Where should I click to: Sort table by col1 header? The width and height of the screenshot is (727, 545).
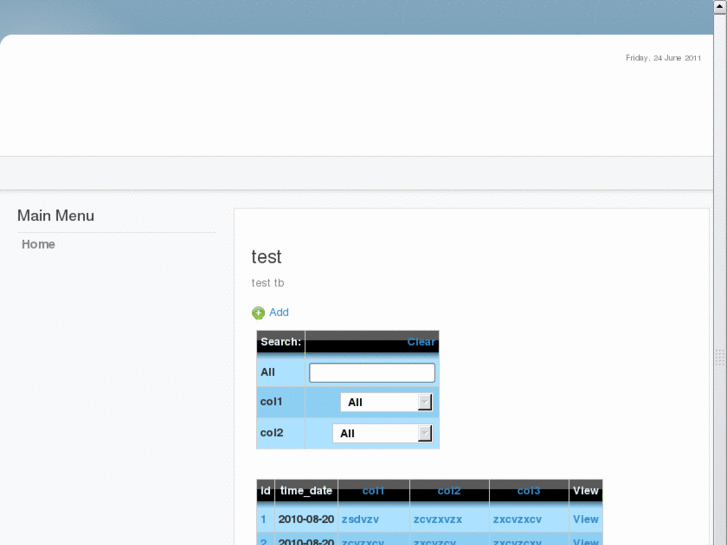pyautogui.click(x=373, y=491)
